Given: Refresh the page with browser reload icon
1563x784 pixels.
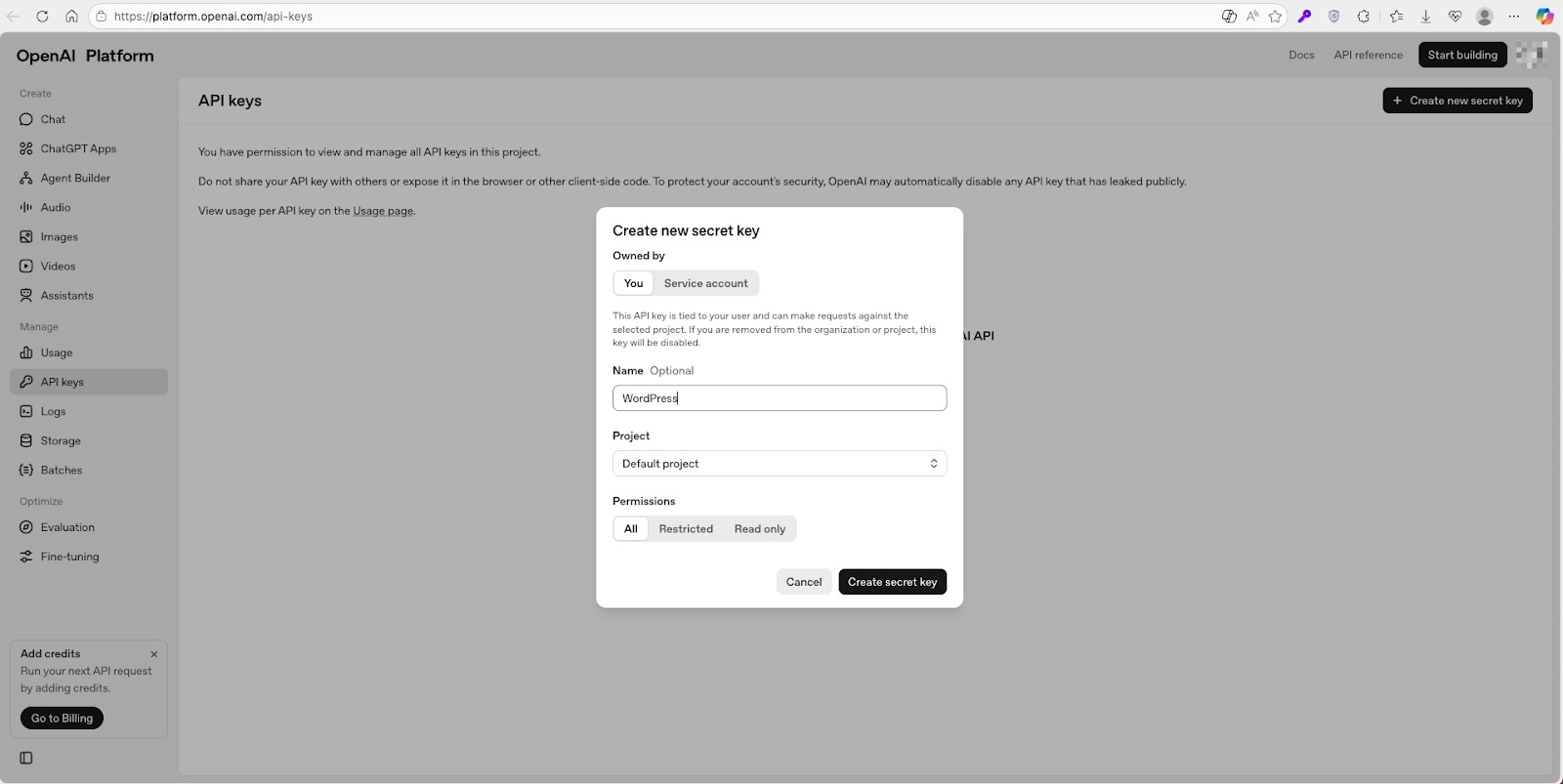Looking at the screenshot, I should (x=42, y=17).
